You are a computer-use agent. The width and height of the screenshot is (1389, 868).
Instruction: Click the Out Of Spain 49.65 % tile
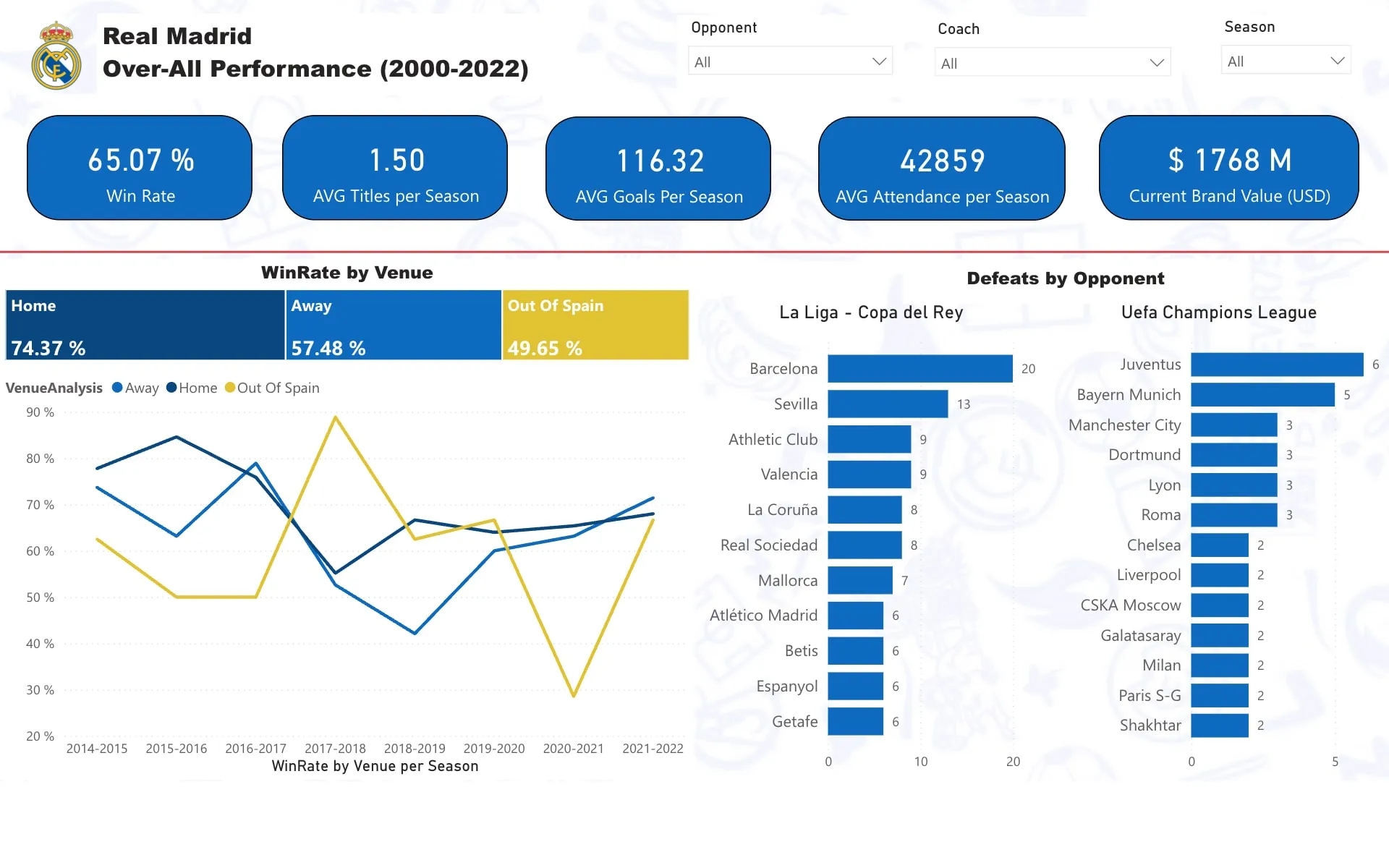coord(595,325)
